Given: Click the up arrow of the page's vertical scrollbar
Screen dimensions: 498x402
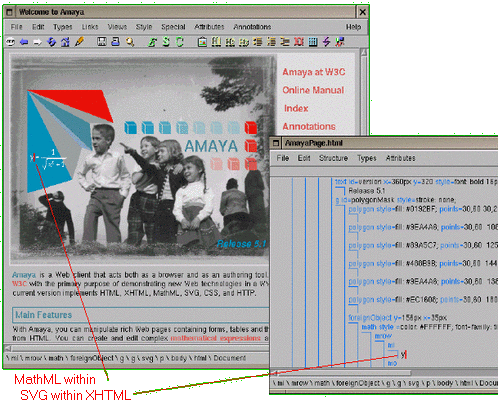Looking at the screenshot, I should tap(364, 53).
